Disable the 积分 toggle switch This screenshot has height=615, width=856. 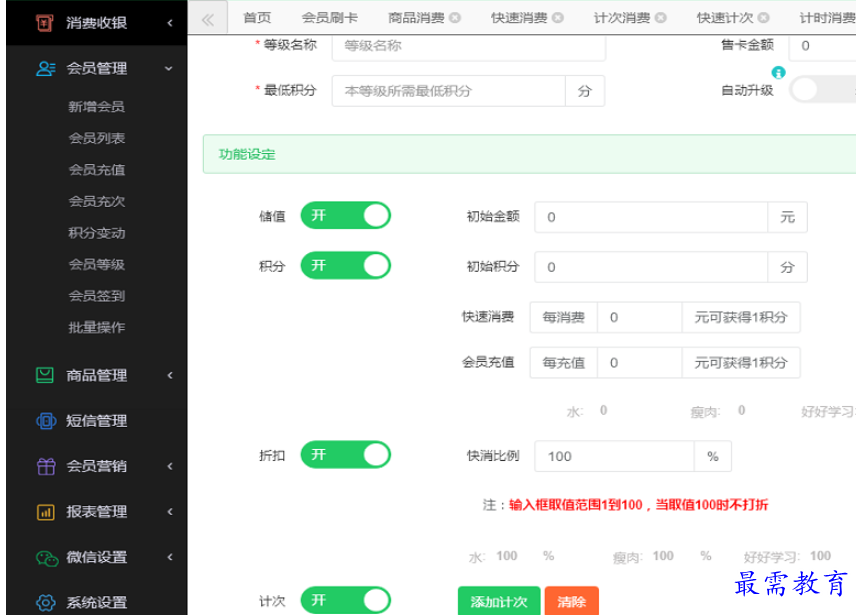pos(345,265)
